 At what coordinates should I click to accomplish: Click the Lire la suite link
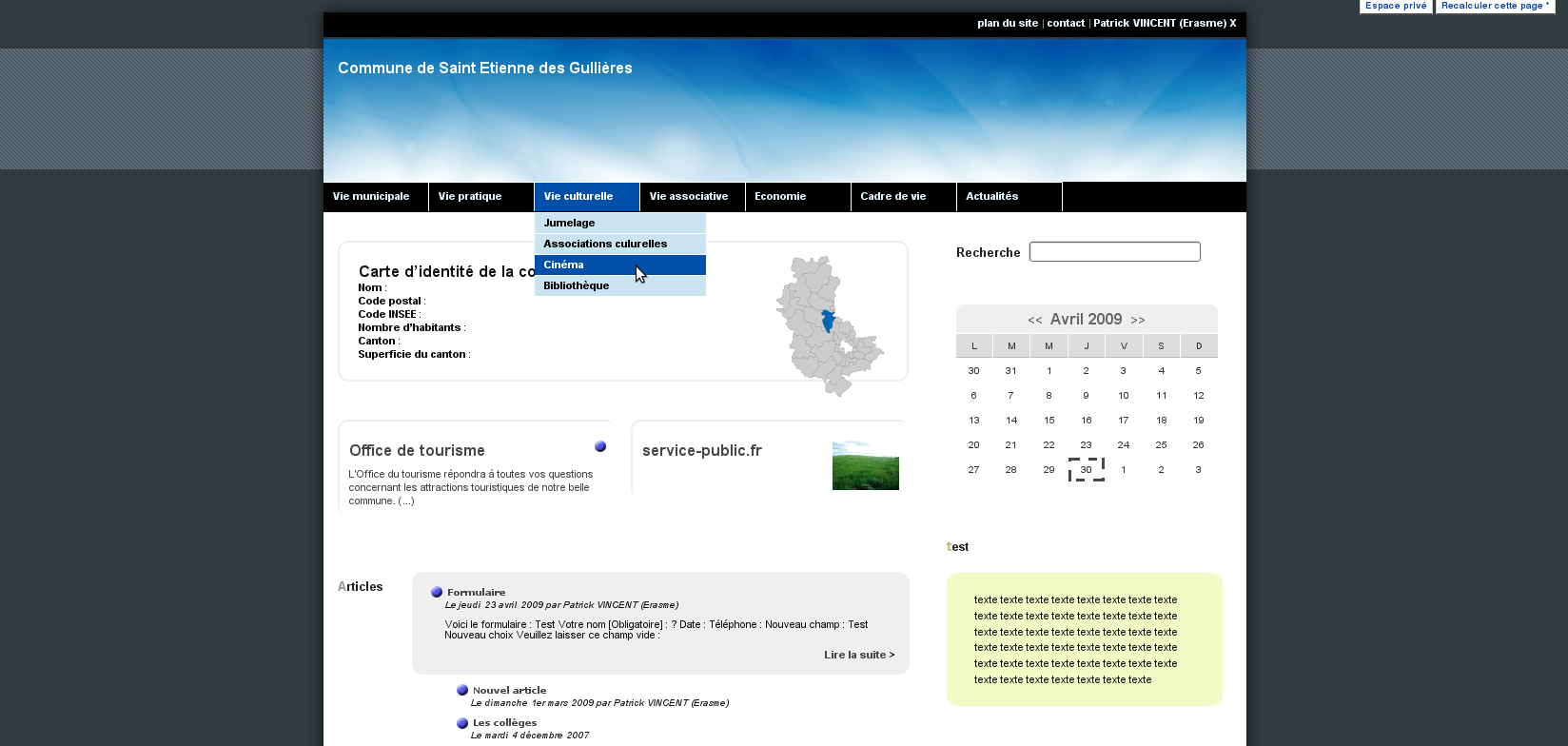[859, 655]
